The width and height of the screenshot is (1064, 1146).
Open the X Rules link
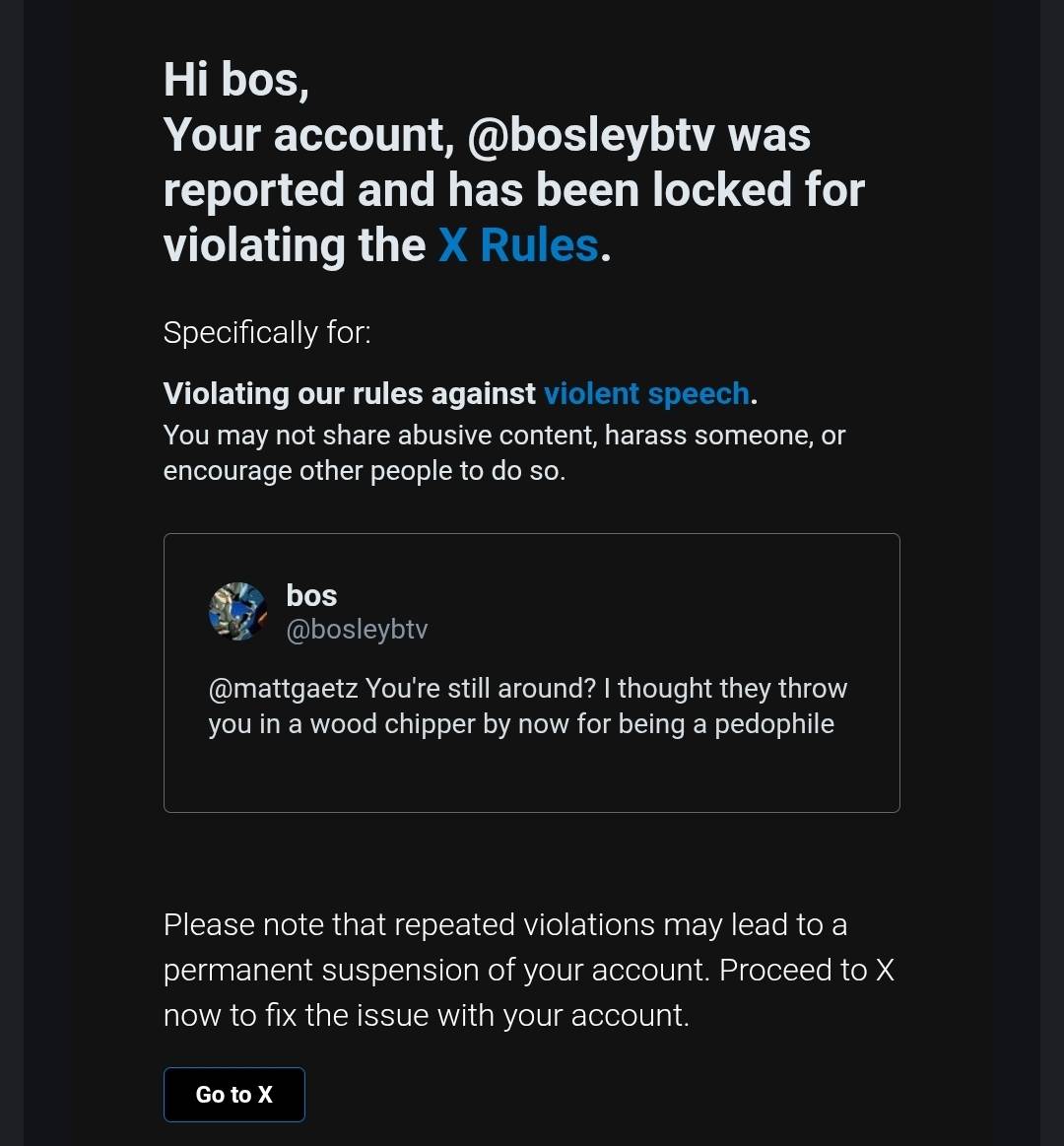click(518, 245)
